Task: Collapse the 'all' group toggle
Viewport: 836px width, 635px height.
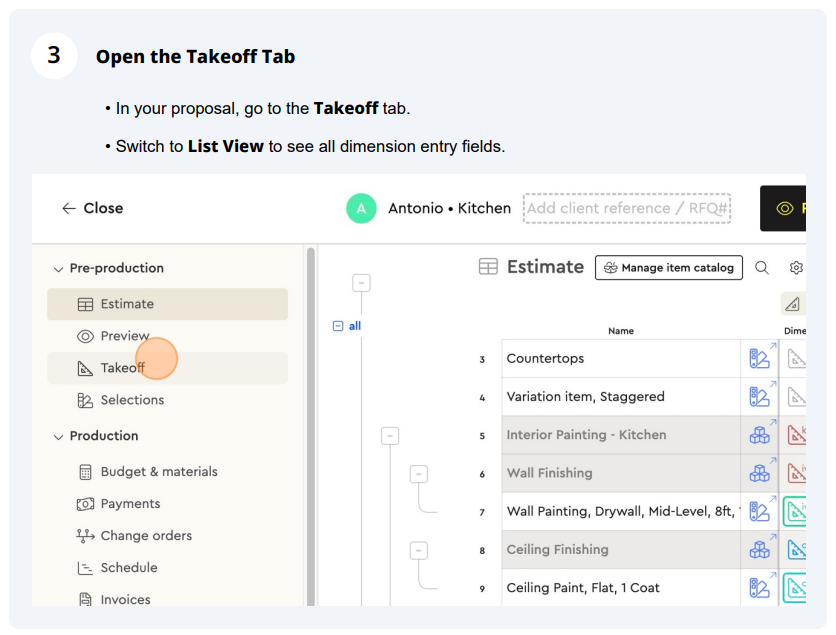Action: click(x=338, y=326)
